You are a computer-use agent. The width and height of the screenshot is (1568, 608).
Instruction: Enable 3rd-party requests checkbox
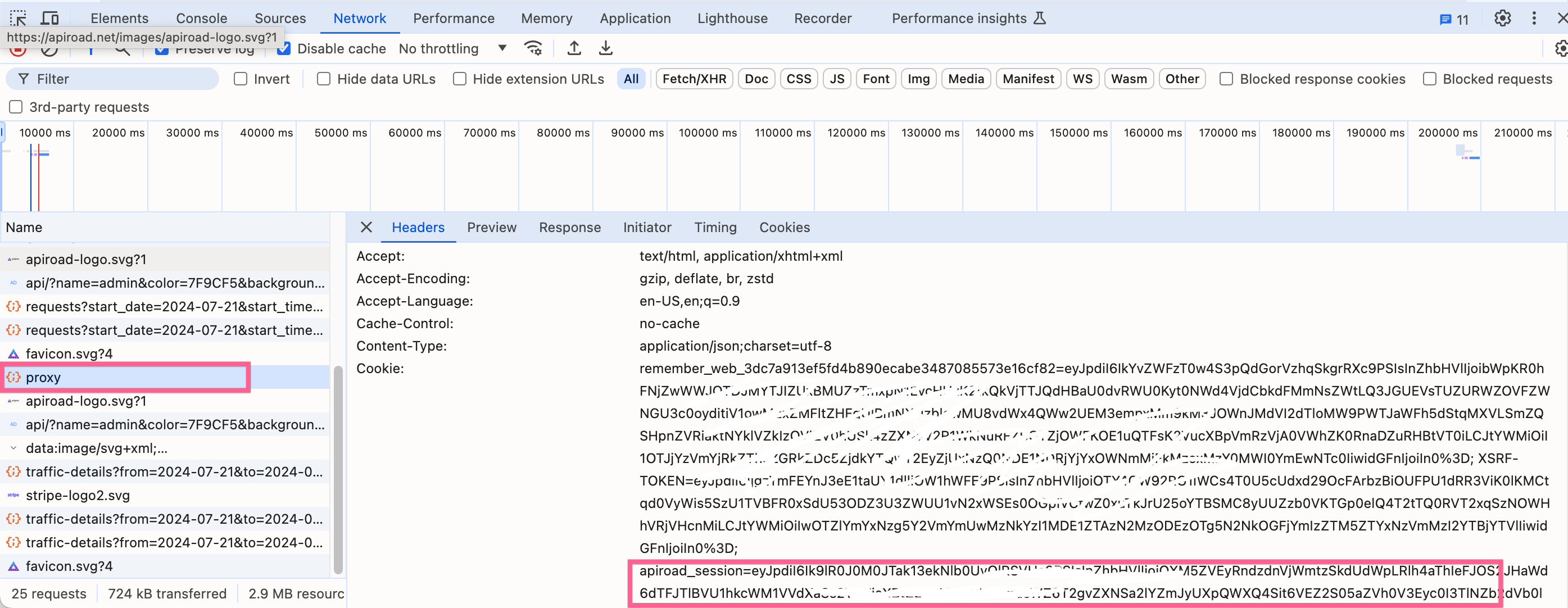click(x=16, y=107)
